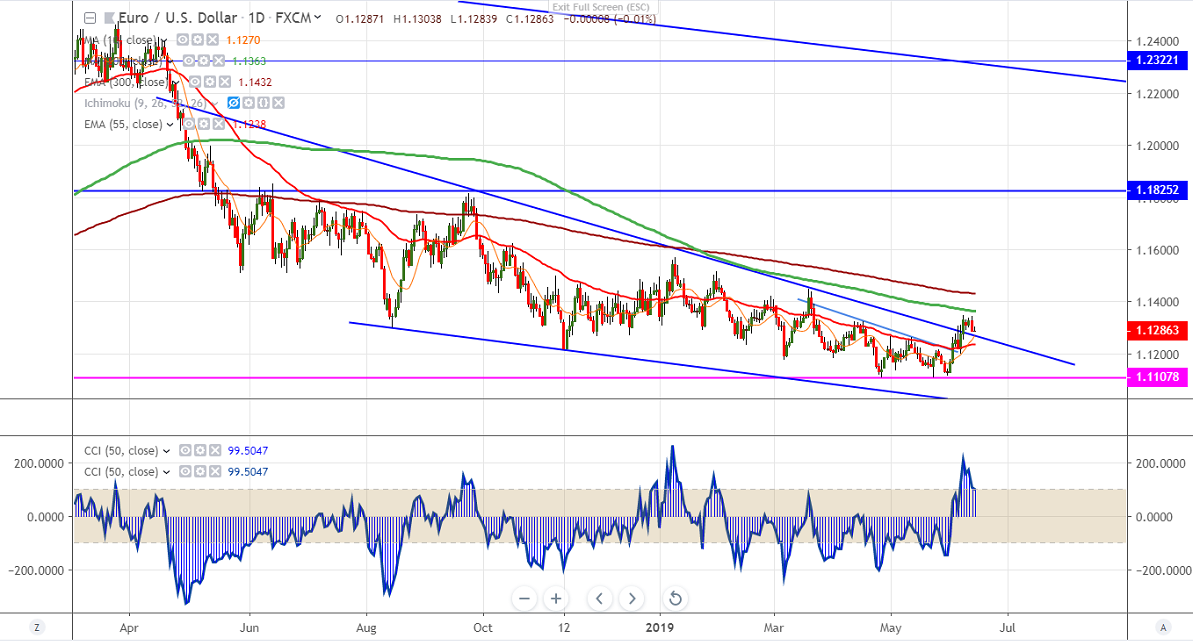Select the 1.23221 horizontal line price label
Screen dimensions: 1193x644
point(1157,60)
